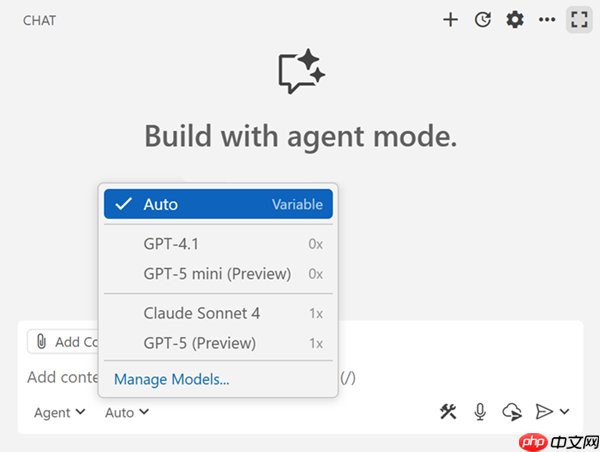Choose GPT-5 (Preview) model
The height and width of the screenshot is (452, 600).
pyautogui.click(x=218, y=343)
